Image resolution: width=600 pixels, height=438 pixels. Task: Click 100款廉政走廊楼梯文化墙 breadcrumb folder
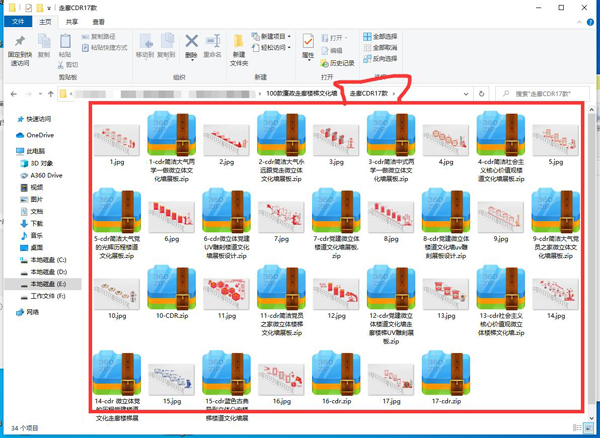(x=301, y=94)
